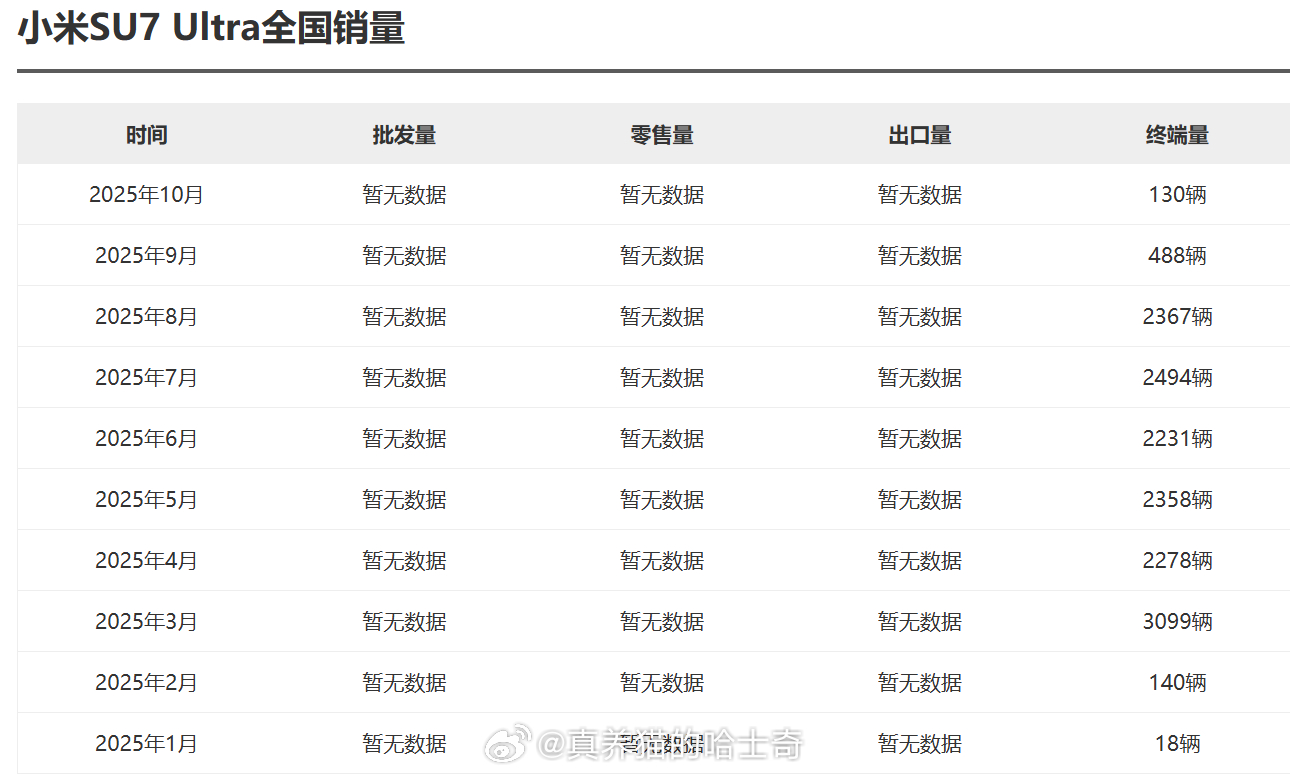Image resolution: width=1290 pixels, height=776 pixels.
Task: Select the 2494辆 terminal sales value
Action: [x=1178, y=378]
